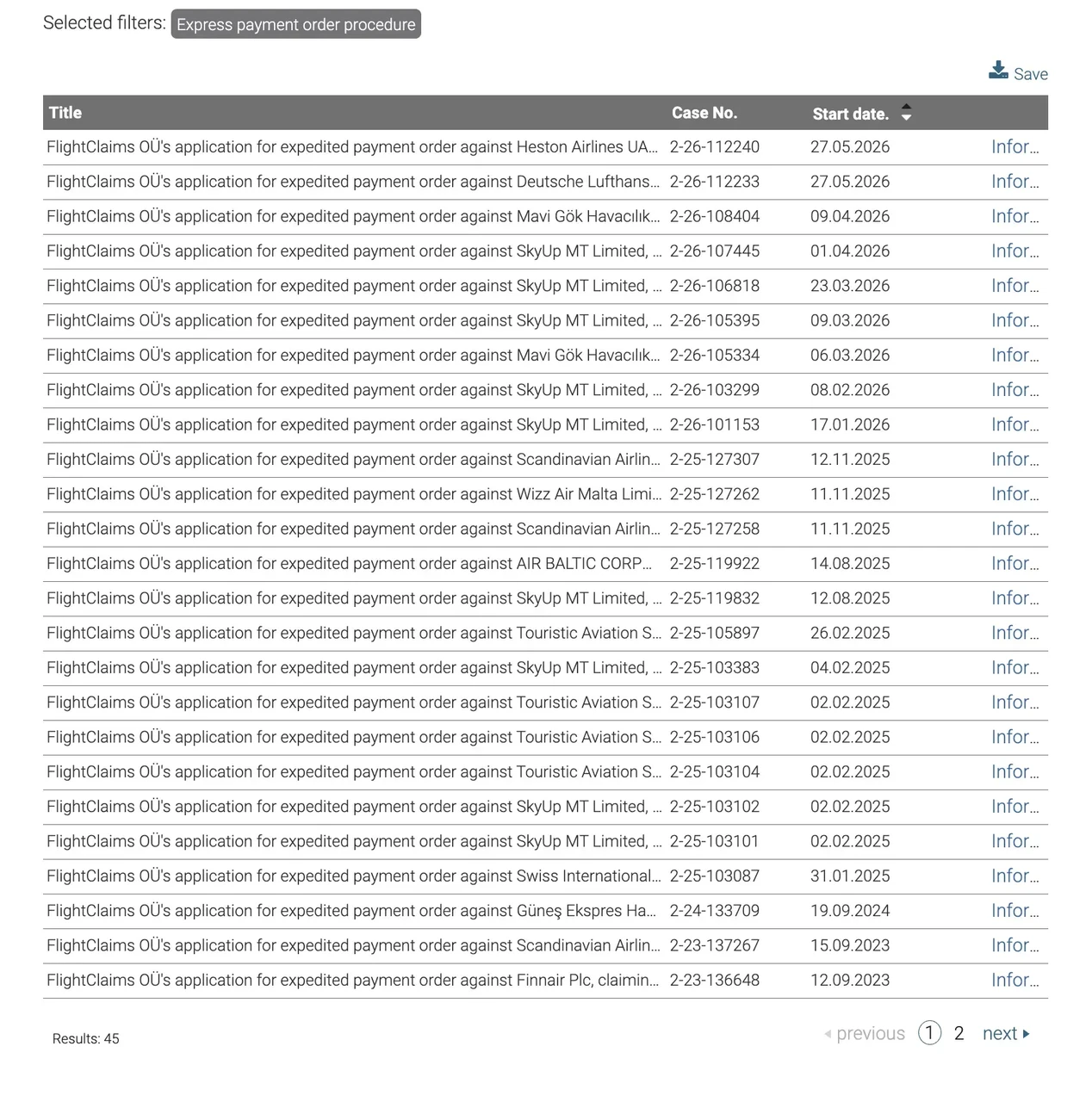
Task: Open Information link for case 2-26-112233
Action: [1014, 182]
